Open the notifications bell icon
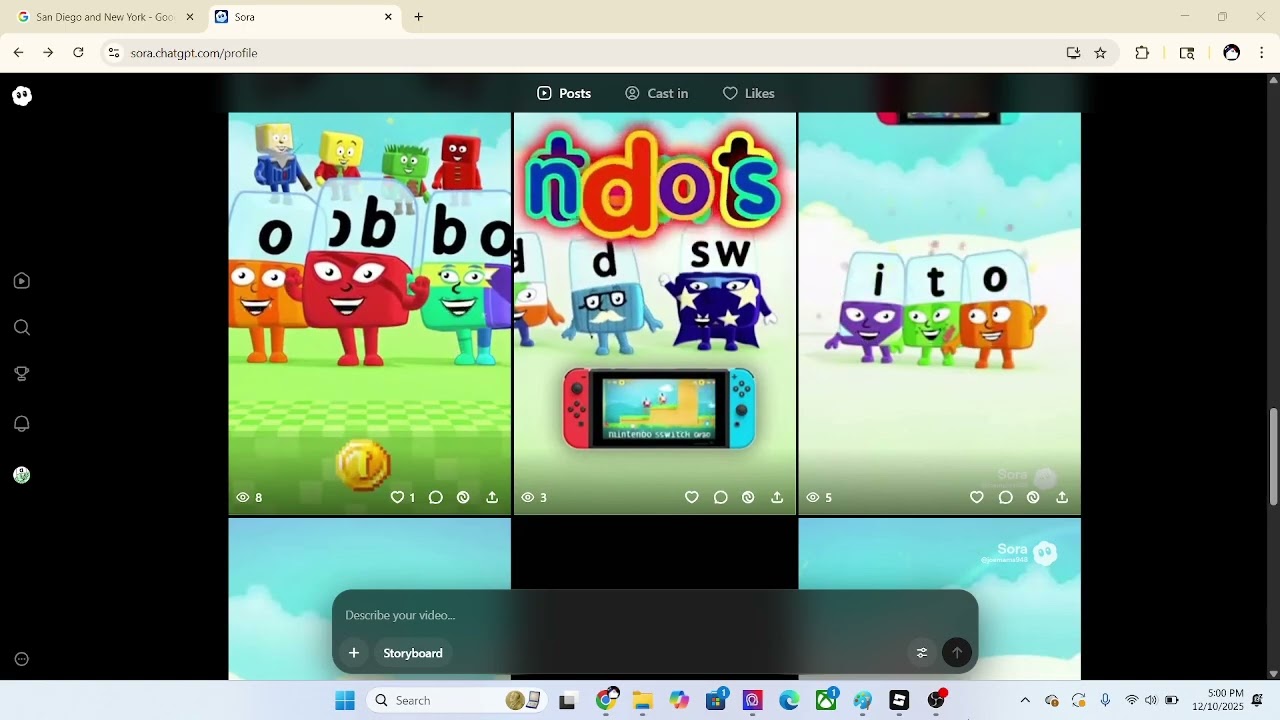 pyautogui.click(x=22, y=423)
